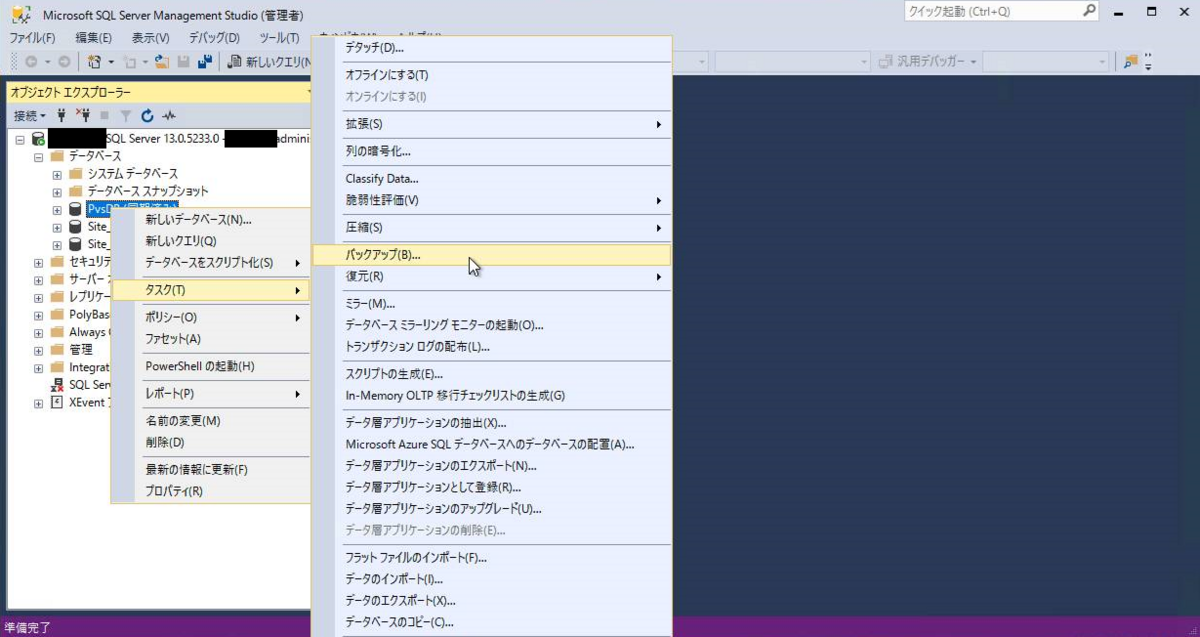Select the タスク(T) context menu entry
Image resolution: width=1200 pixels, height=637 pixels.
tap(210, 290)
